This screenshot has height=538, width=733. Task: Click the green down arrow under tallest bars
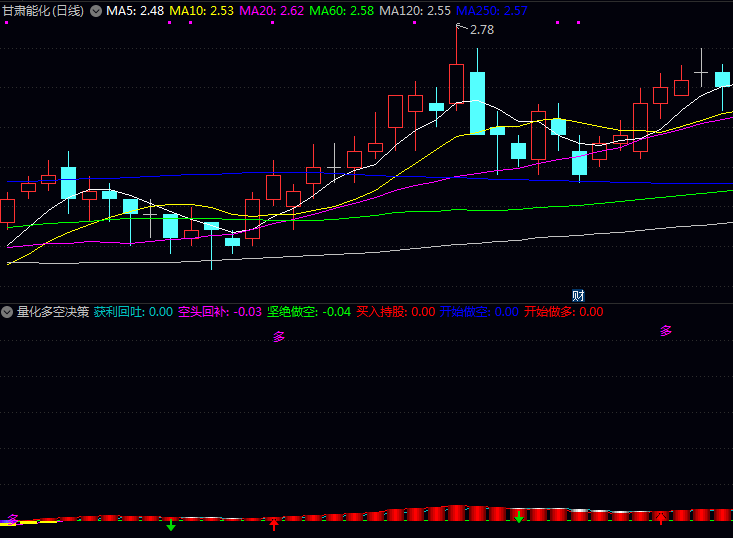tap(518, 516)
